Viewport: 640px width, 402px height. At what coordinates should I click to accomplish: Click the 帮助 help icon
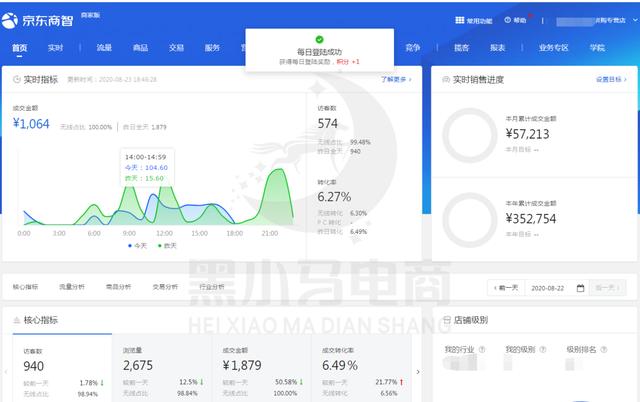(507, 20)
